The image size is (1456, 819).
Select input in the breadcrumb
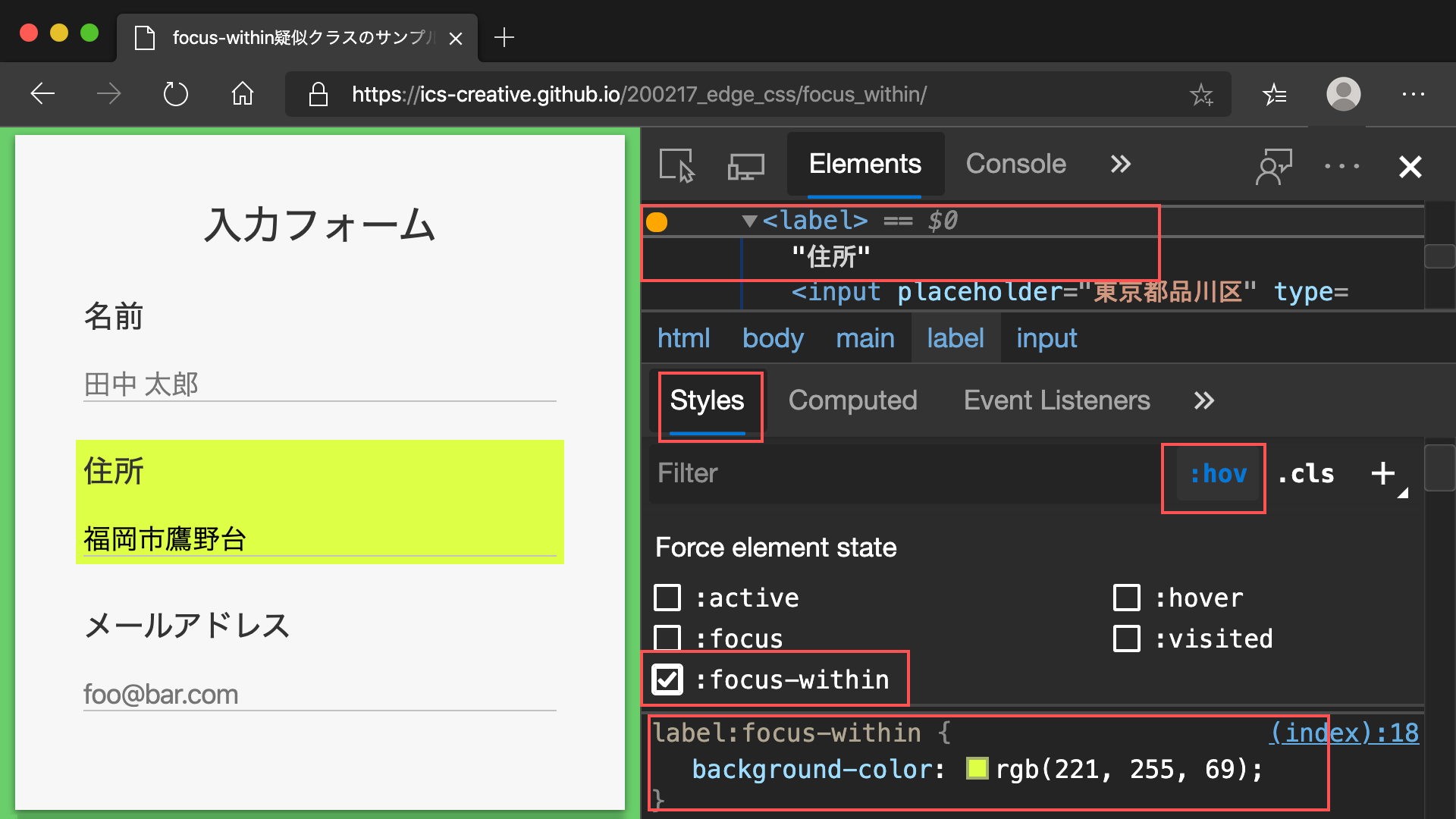point(1046,338)
